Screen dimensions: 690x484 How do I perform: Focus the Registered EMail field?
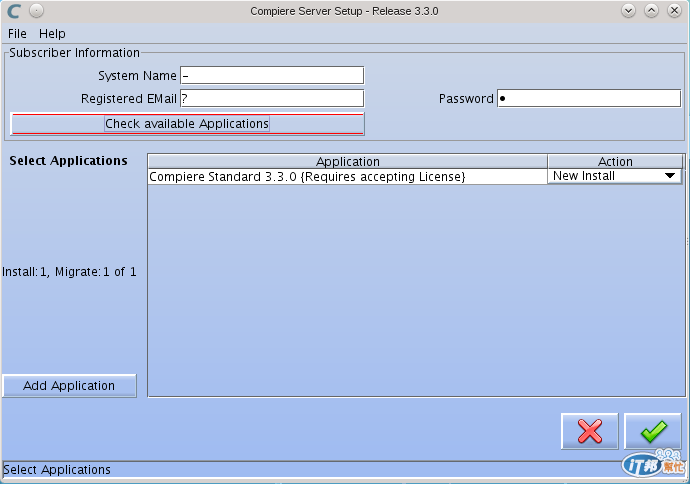pyautogui.click(x=272, y=98)
